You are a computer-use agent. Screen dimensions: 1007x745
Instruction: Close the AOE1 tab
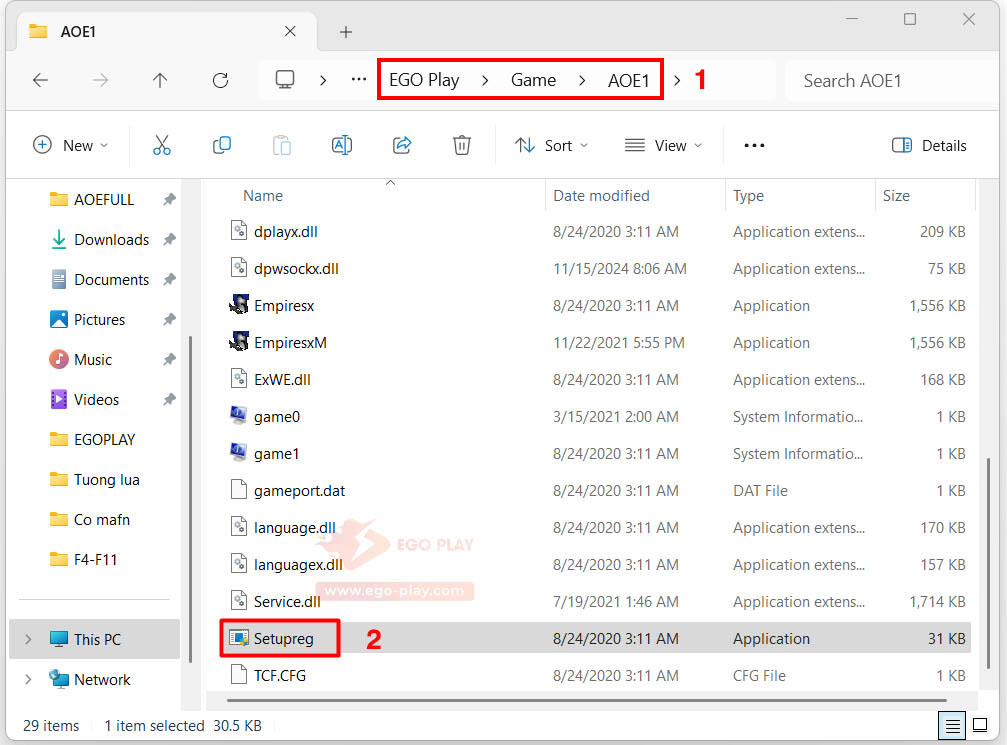pos(290,31)
